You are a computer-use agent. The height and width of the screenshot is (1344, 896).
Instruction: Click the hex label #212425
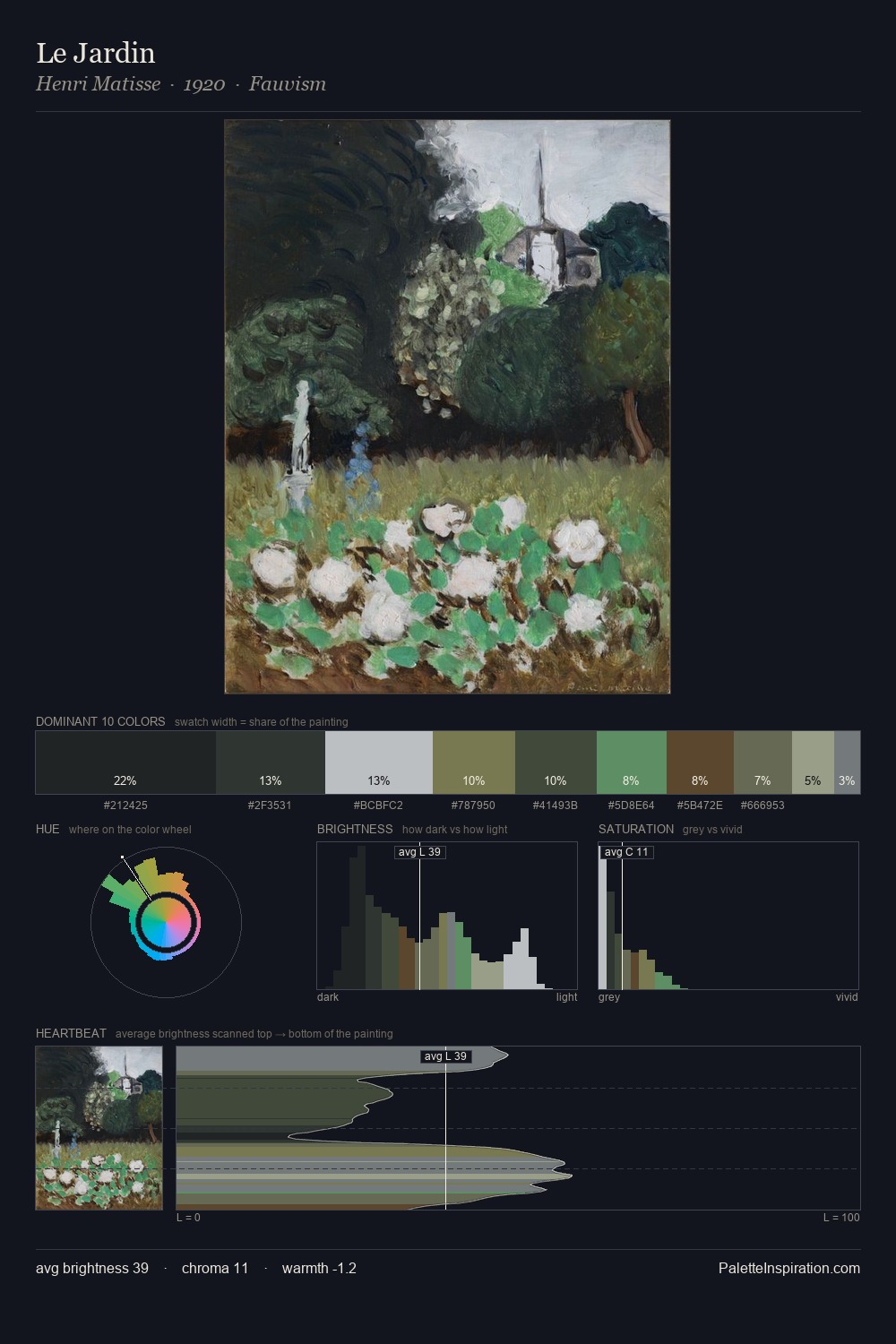[x=125, y=806]
